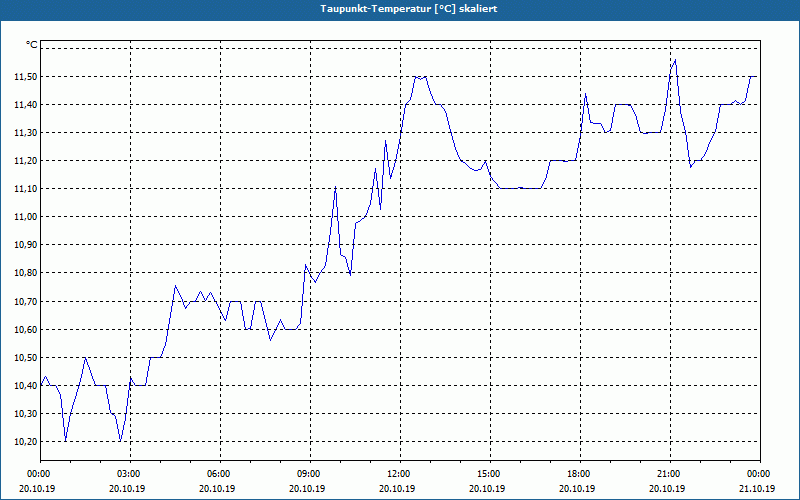Choose the 10,40 y-axis value

tap(26, 386)
